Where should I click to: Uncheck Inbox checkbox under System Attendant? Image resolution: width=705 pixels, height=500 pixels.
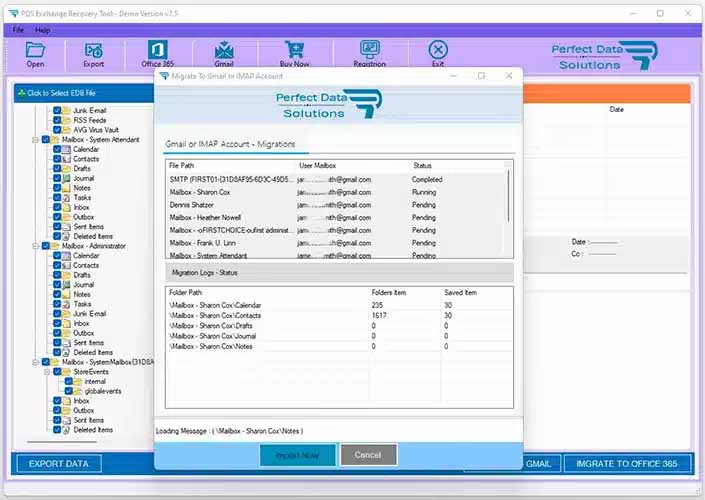click(x=57, y=207)
